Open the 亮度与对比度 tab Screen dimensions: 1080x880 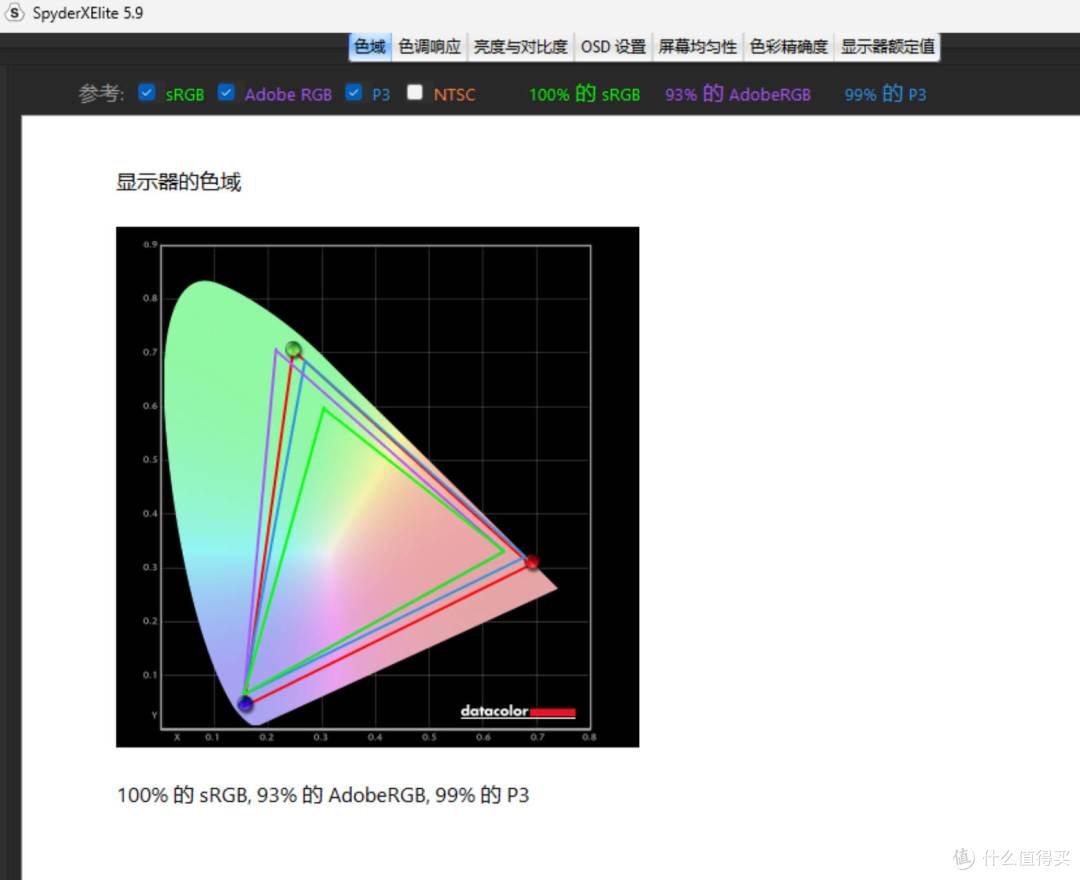tap(521, 47)
